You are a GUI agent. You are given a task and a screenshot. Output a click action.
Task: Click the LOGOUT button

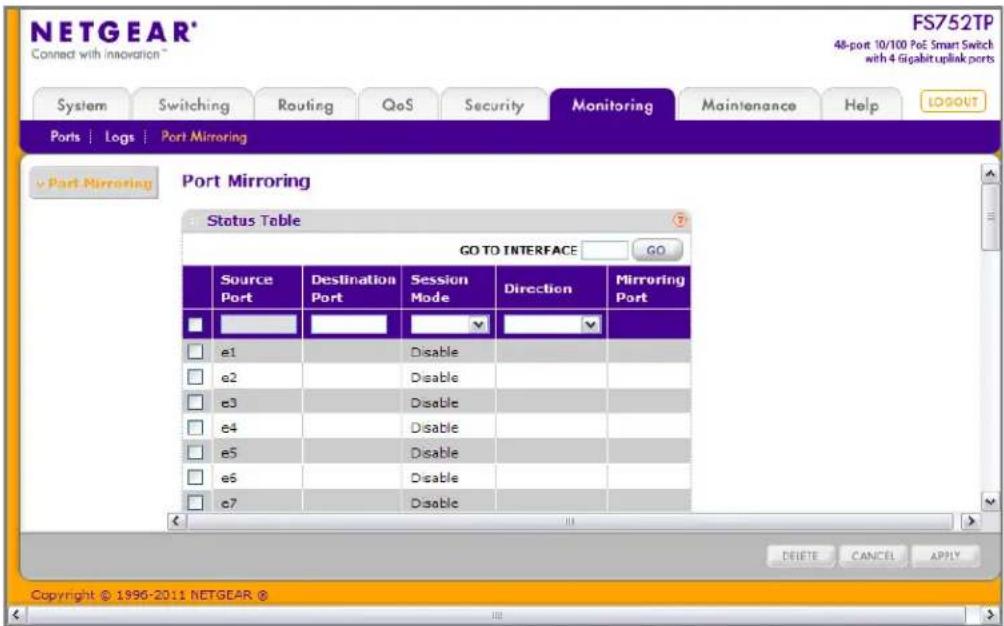pos(953,102)
